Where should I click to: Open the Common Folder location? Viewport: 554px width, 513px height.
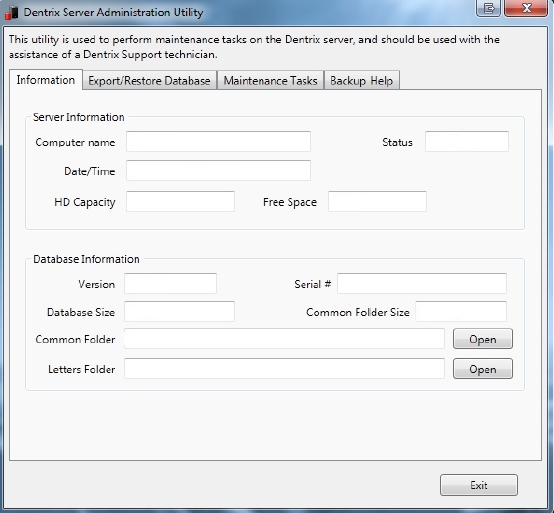pyautogui.click(x=483, y=339)
